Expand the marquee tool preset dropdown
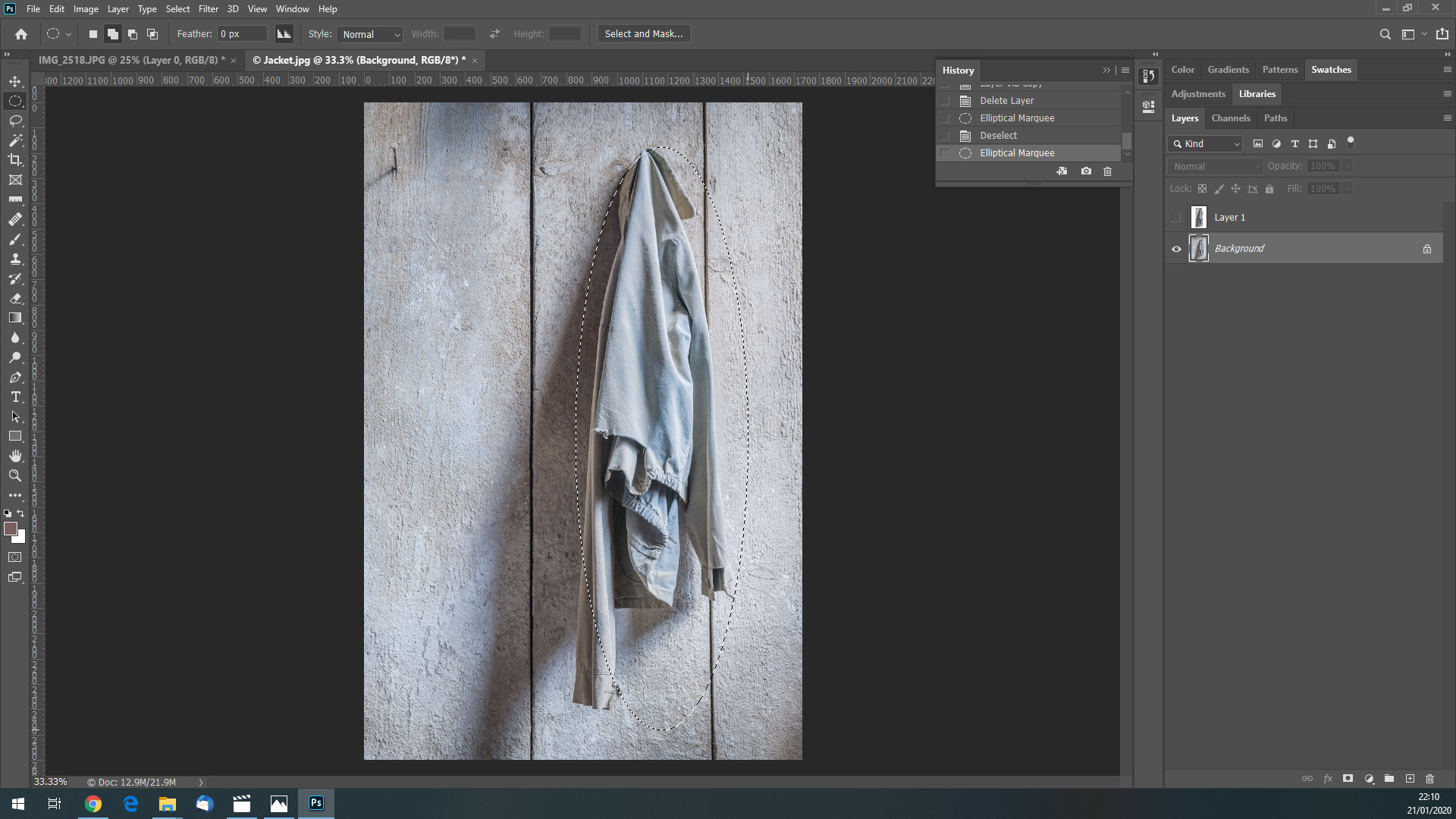 68,34
